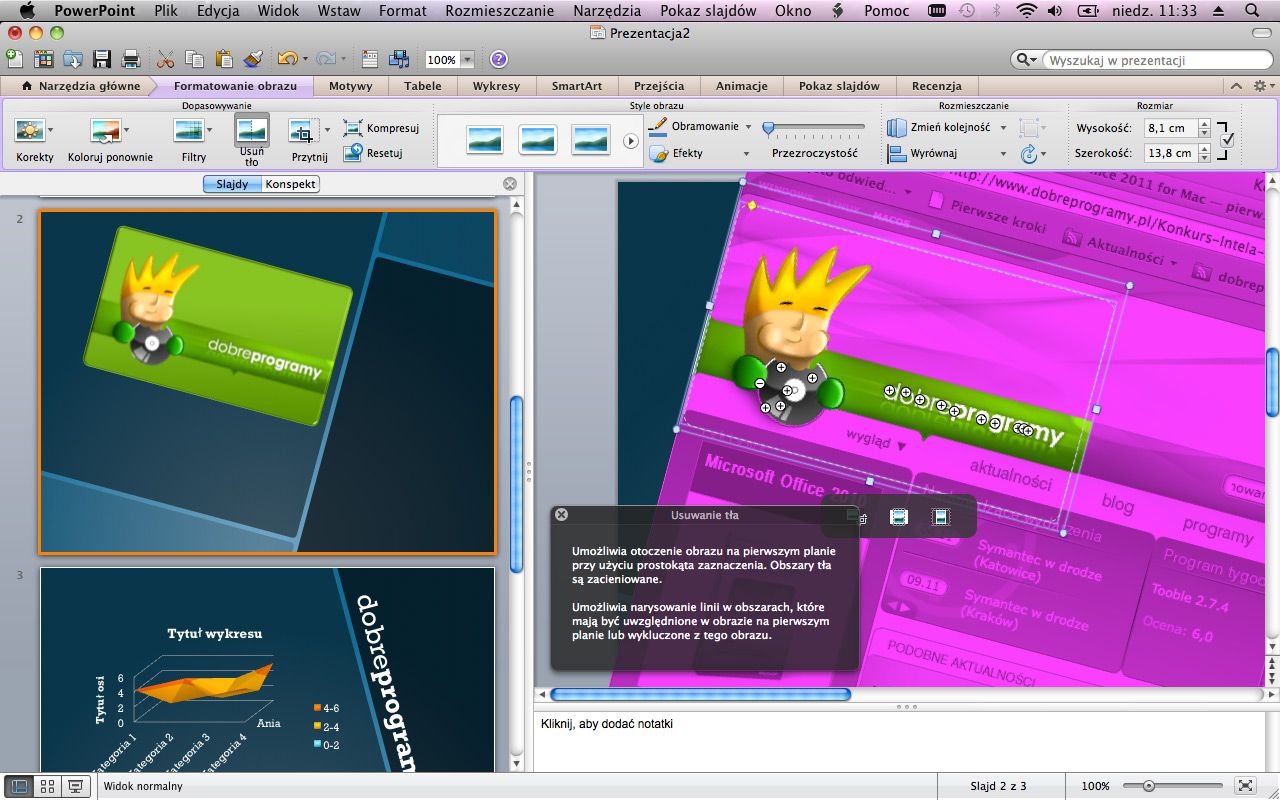
Task: Click the Kompresuj picture icon
Action: [x=353, y=128]
